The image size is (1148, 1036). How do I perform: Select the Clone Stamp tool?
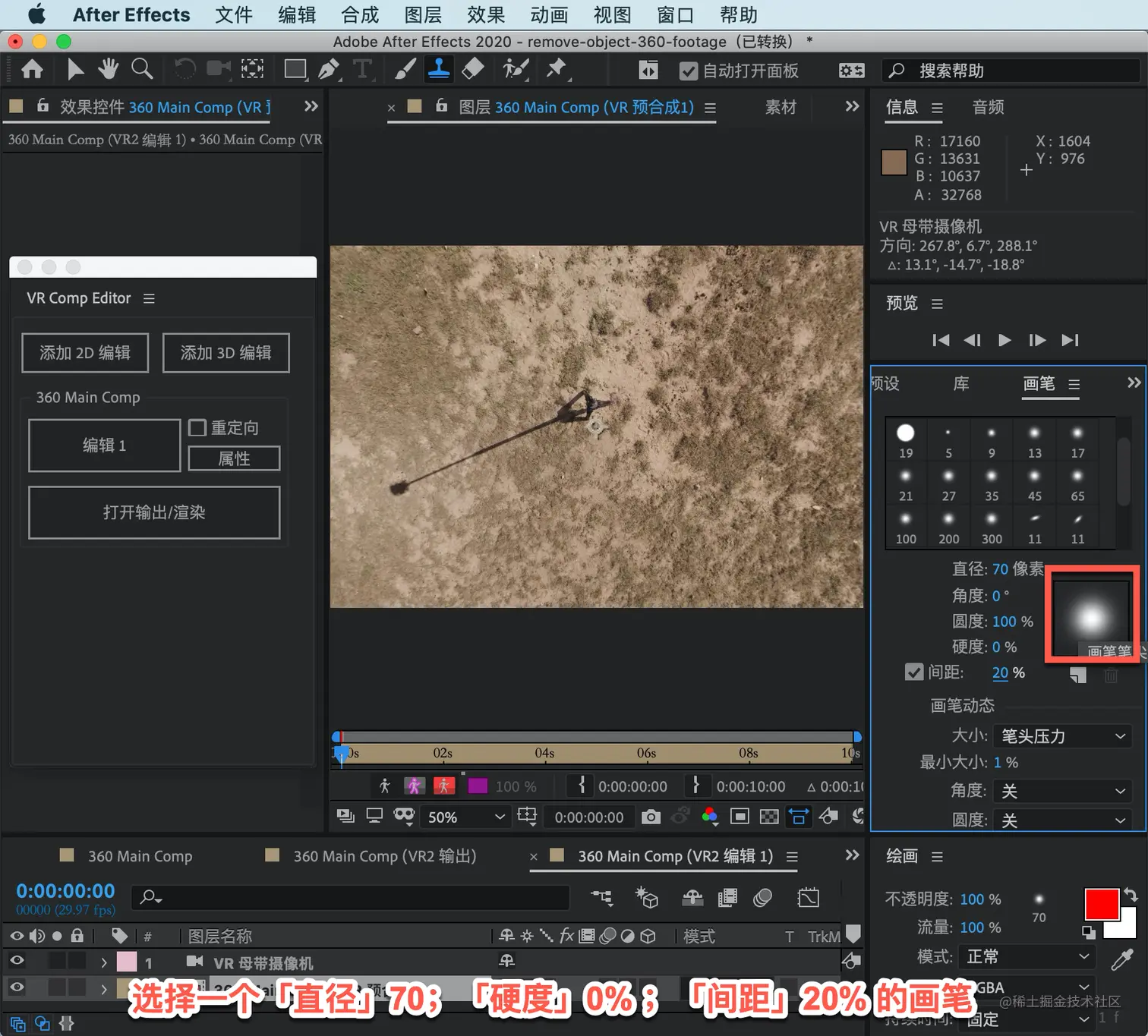(439, 70)
